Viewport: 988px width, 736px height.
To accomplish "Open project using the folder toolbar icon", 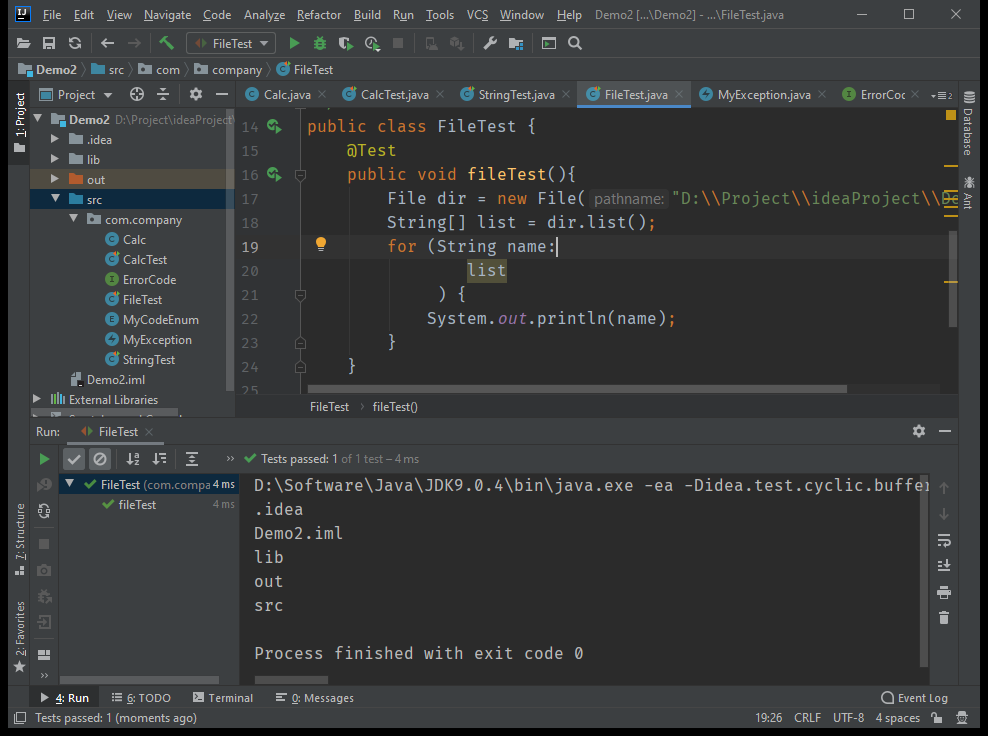I will (23, 43).
